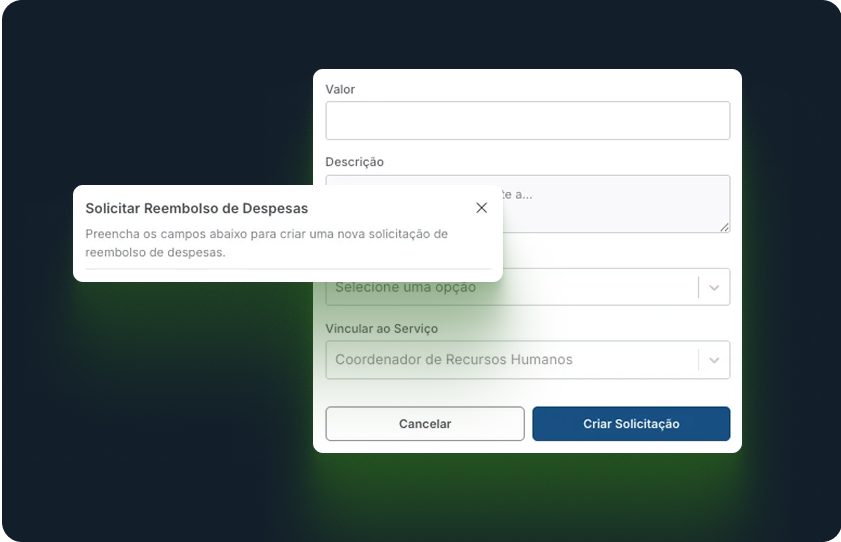Image resolution: width=841 pixels, height=542 pixels.
Task: Focus the Valor input field
Action: (527, 121)
